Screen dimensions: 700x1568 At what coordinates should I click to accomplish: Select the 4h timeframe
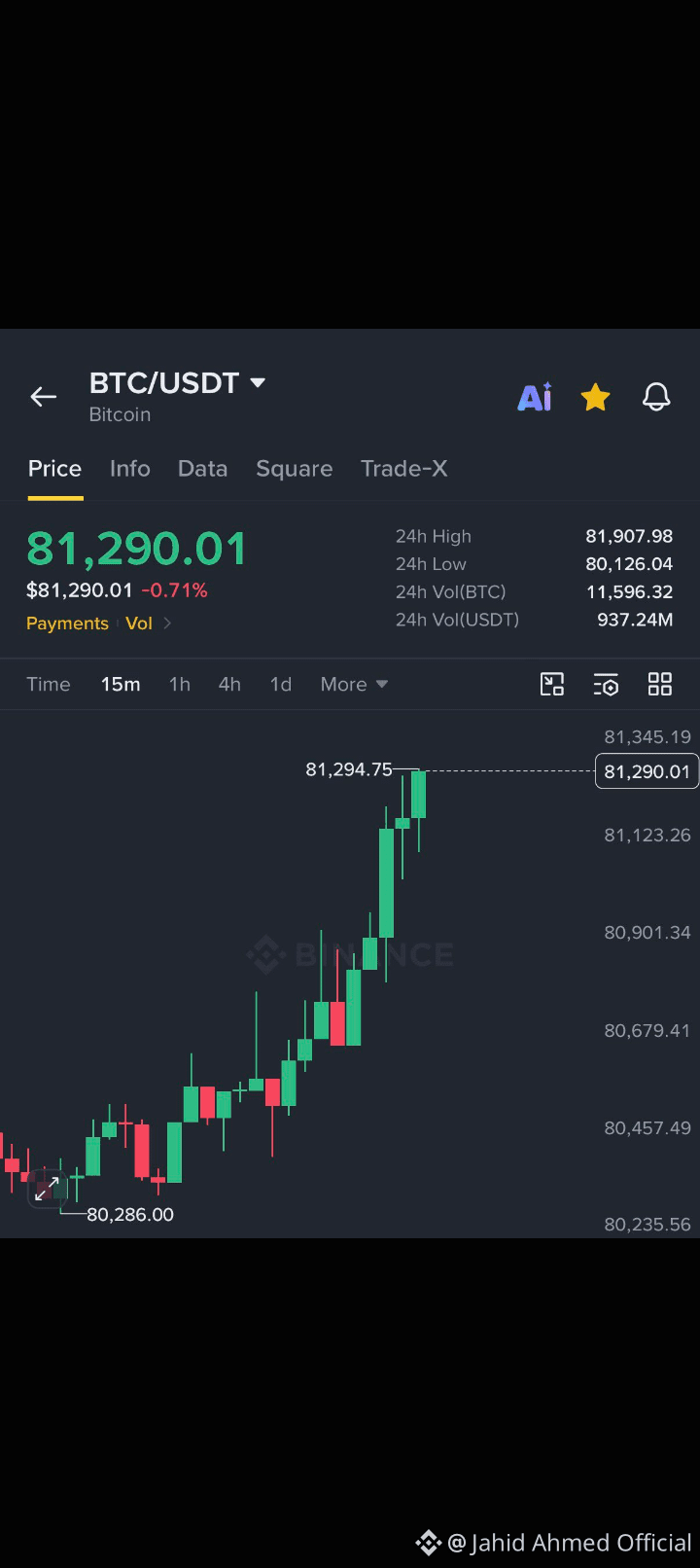229,685
